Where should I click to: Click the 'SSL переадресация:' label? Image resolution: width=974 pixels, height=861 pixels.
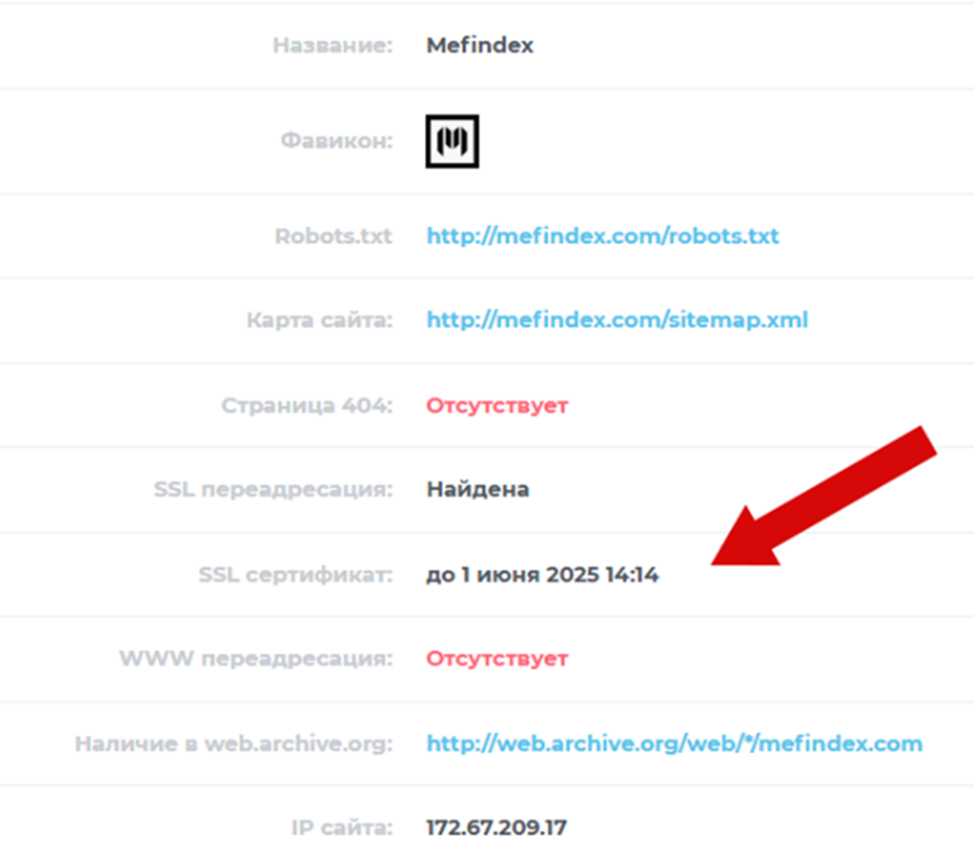(273, 490)
